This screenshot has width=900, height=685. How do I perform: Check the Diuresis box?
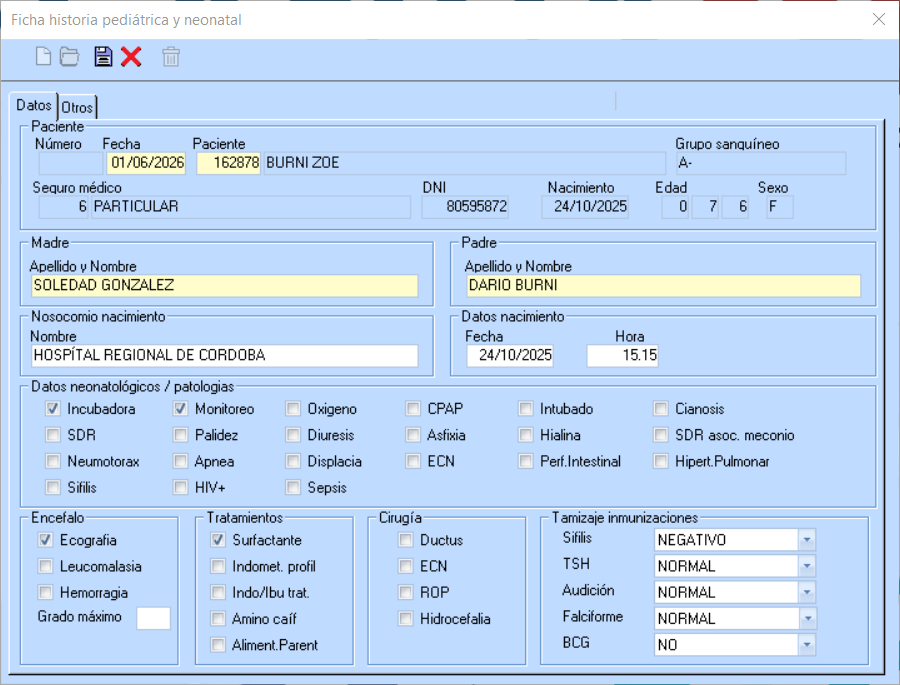(293, 435)
